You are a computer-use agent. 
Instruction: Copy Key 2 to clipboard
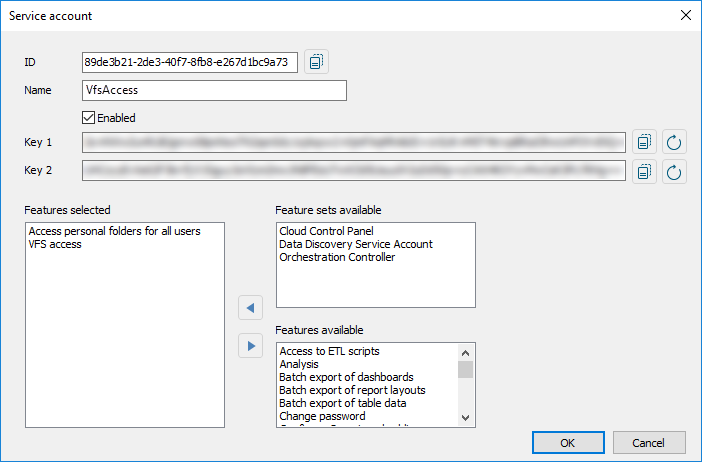(x=644, y=171)
